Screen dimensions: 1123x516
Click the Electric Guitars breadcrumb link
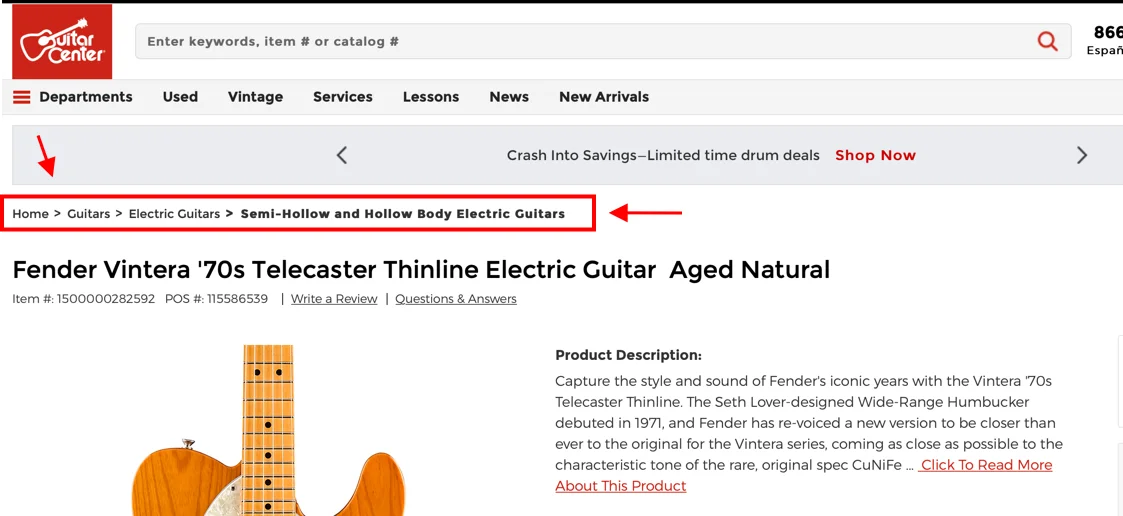point(174,214)
